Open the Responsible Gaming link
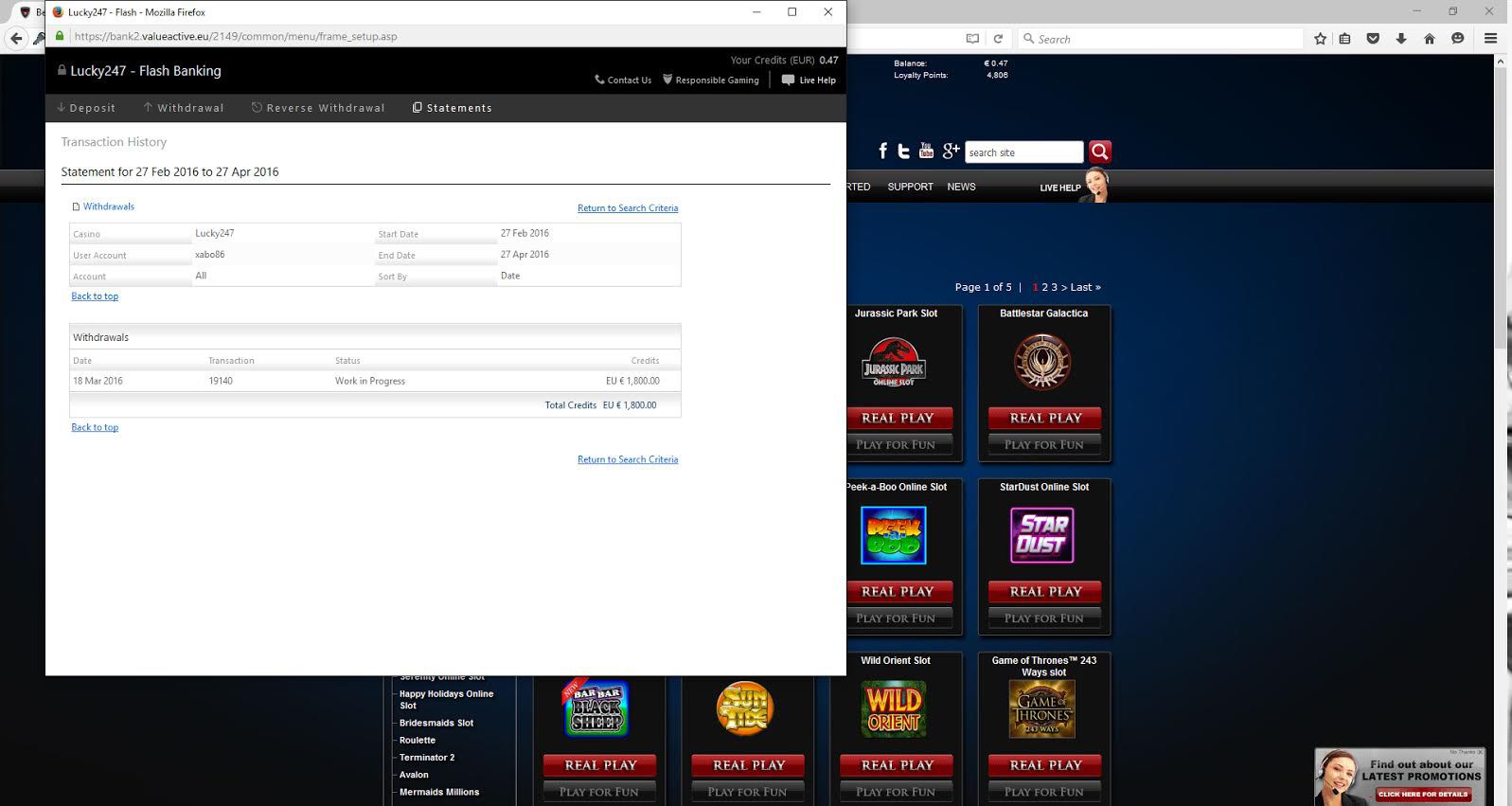The image size is (1512, 806). (x=711, y=81)
